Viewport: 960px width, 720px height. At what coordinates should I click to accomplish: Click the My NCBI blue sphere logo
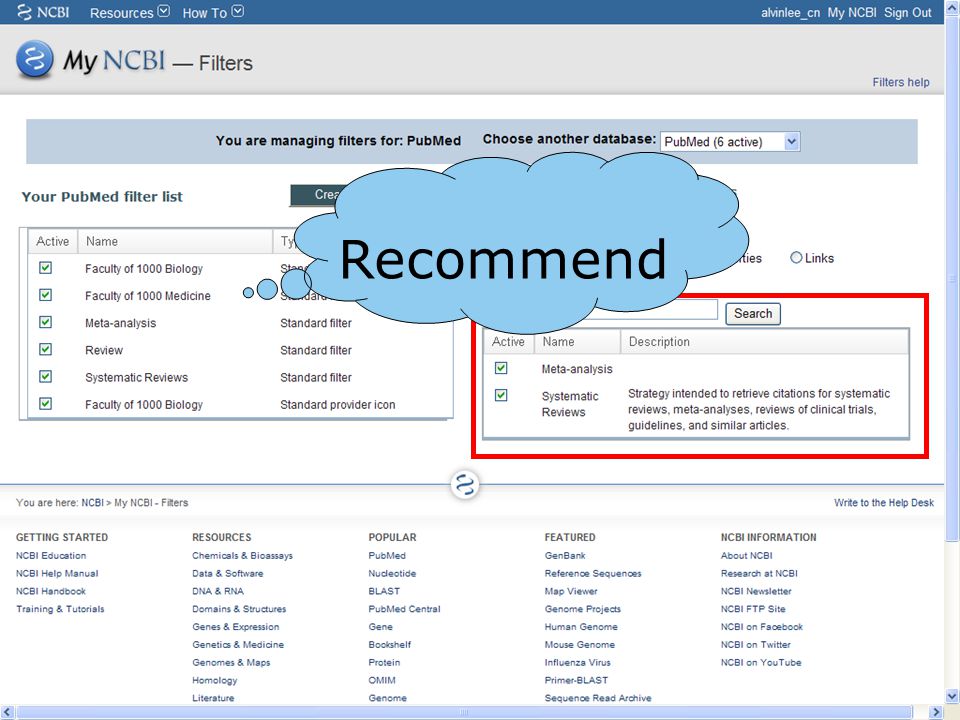point(34,59)
